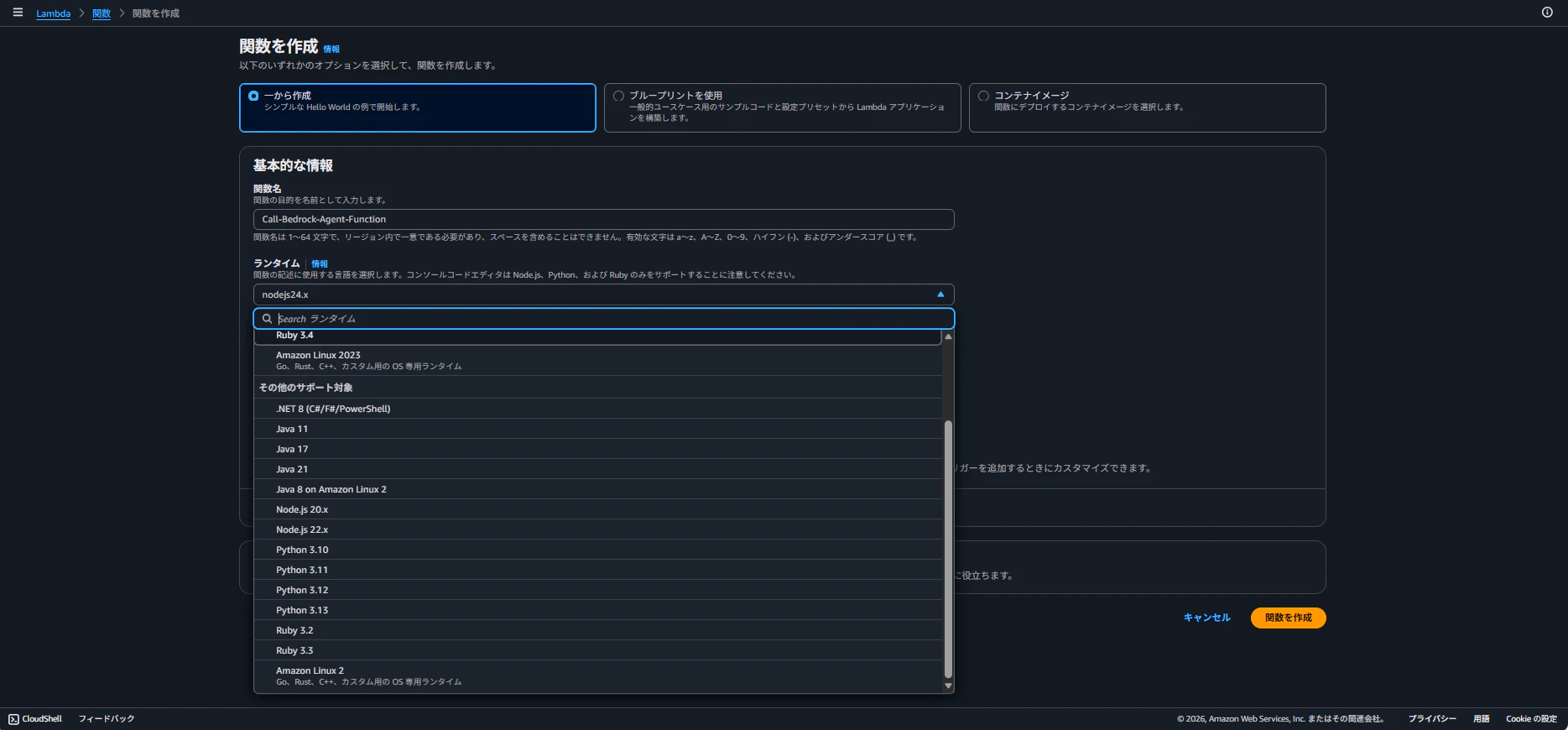Image resolution: width=1568 pixels, height=730 pixels.
Task: Click the その他のサポート対象 group heading
Action: pyautogui.click(x=305, y=388)
